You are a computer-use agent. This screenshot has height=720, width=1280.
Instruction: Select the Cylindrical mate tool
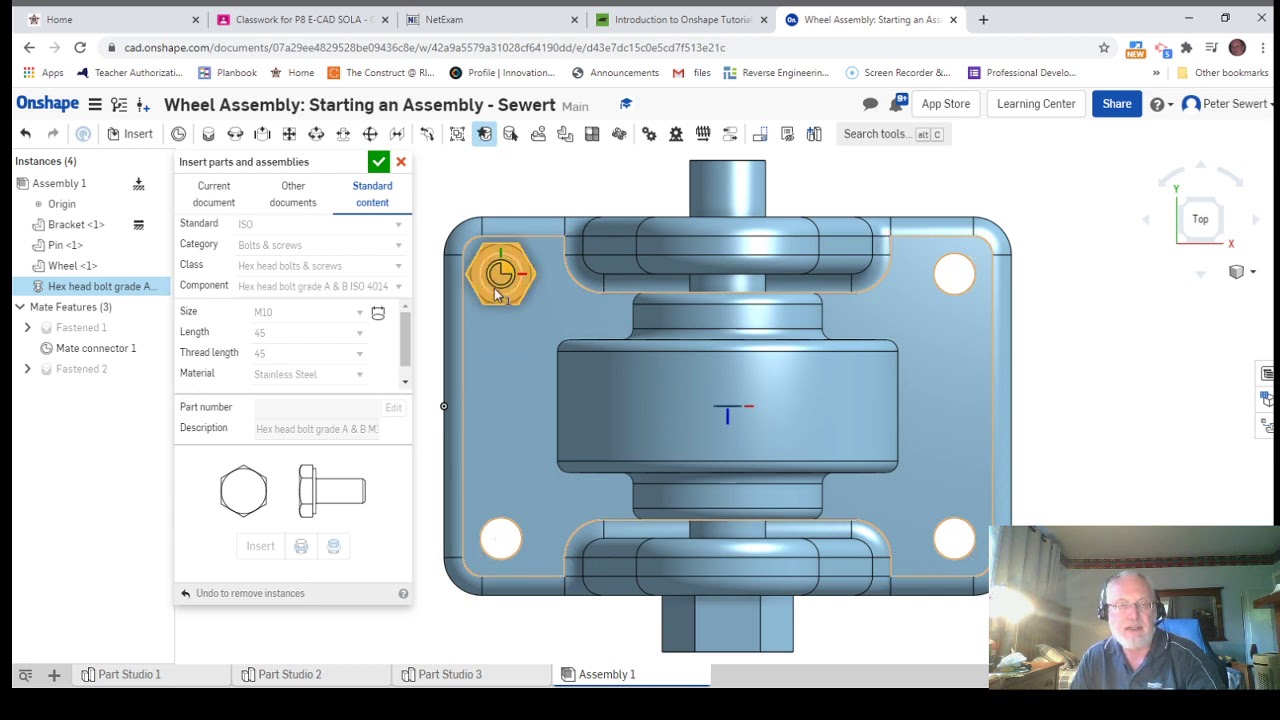click(316, 134)
